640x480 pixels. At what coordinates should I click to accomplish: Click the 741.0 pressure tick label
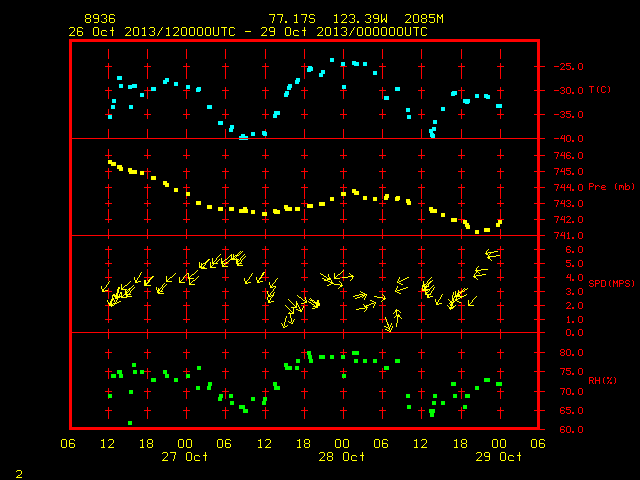click(x=569, y=236)
